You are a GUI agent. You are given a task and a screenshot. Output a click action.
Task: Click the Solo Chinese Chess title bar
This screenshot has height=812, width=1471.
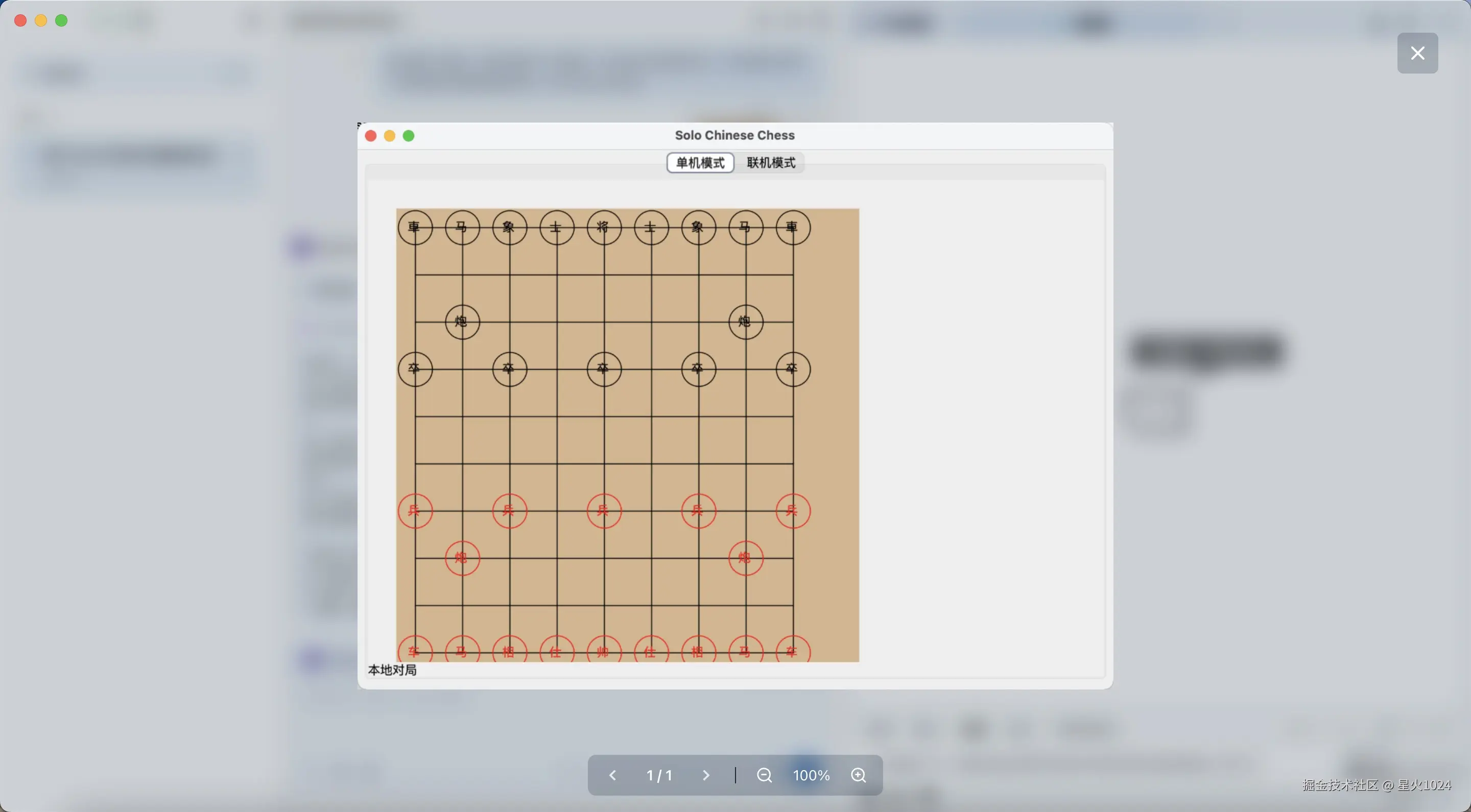click(x=734, y=135)
